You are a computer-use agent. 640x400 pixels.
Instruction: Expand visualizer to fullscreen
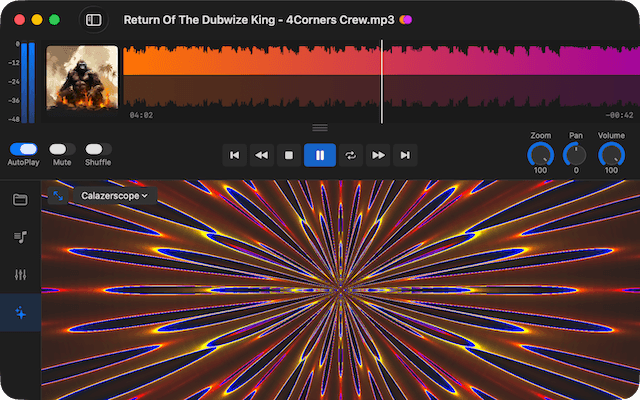point(58,196)
